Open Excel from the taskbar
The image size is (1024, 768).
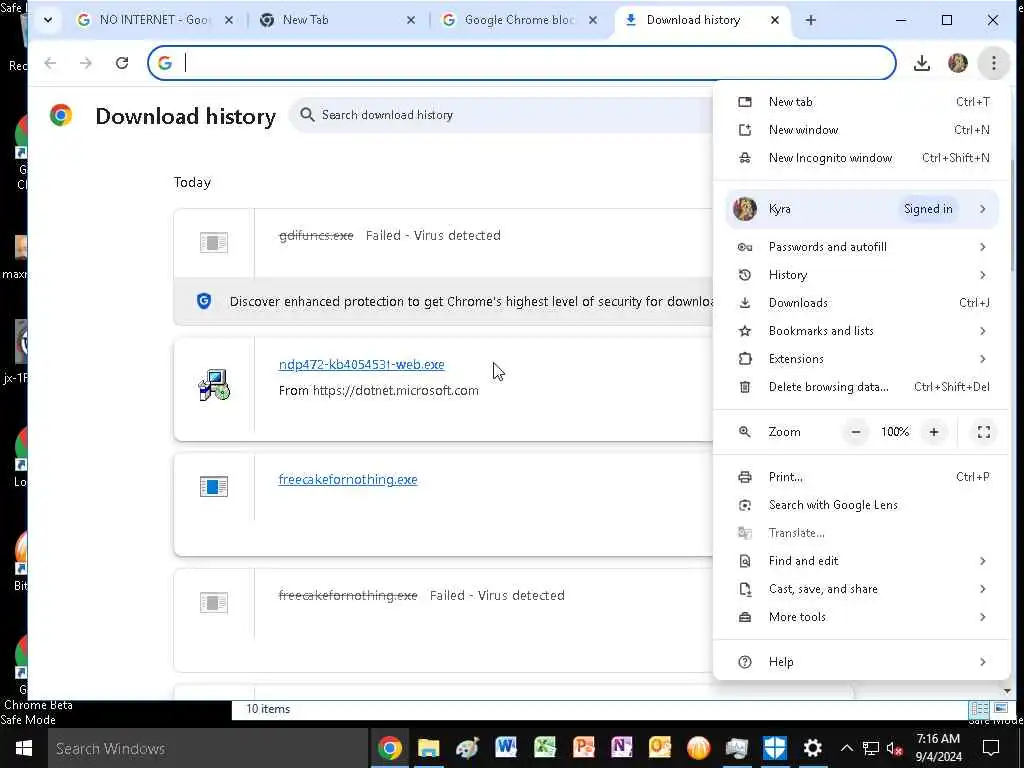coord(545,748)
